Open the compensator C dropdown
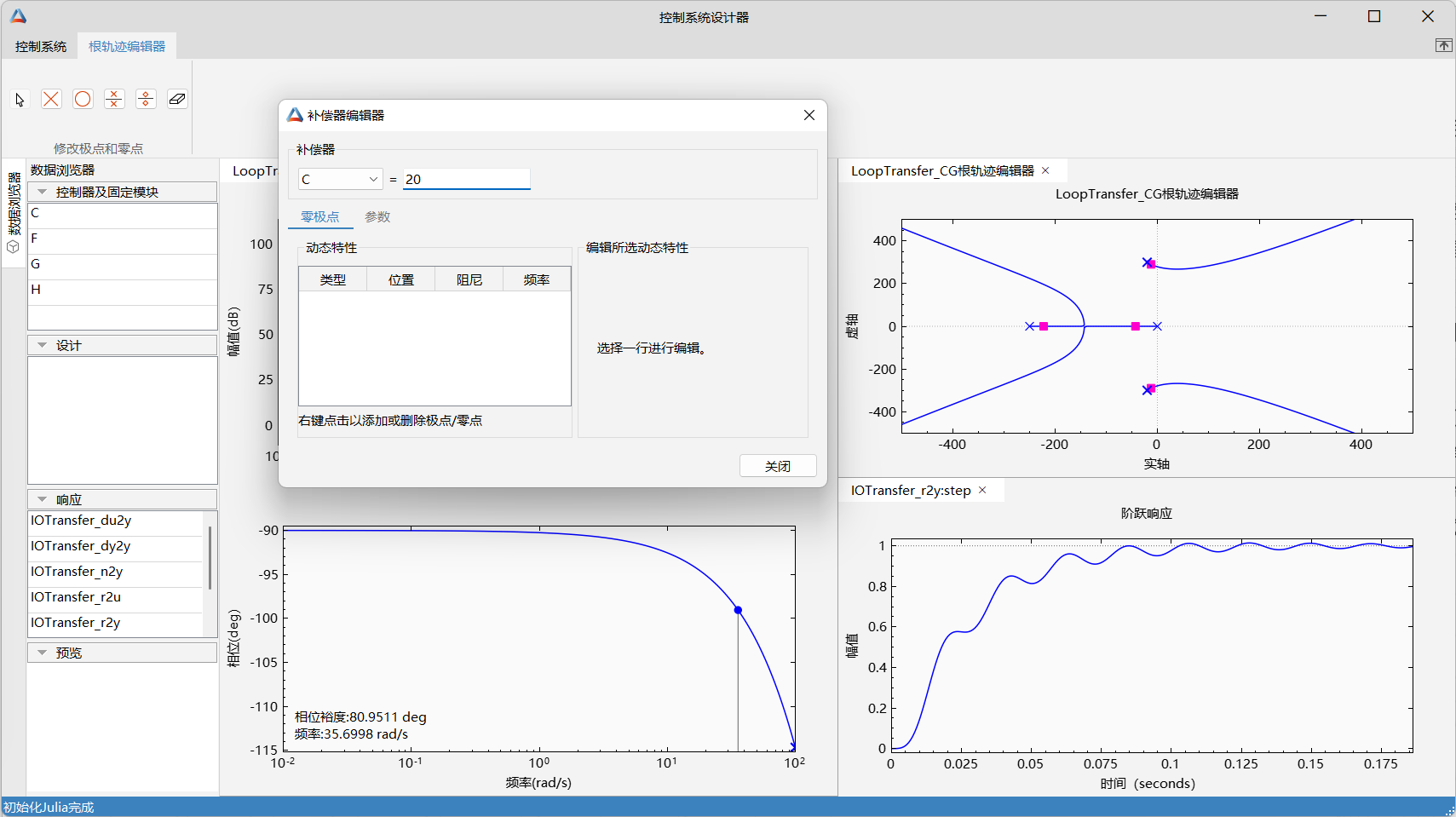Image resolution: width=1456 pixels, height=817 pixels. (340, 179)
